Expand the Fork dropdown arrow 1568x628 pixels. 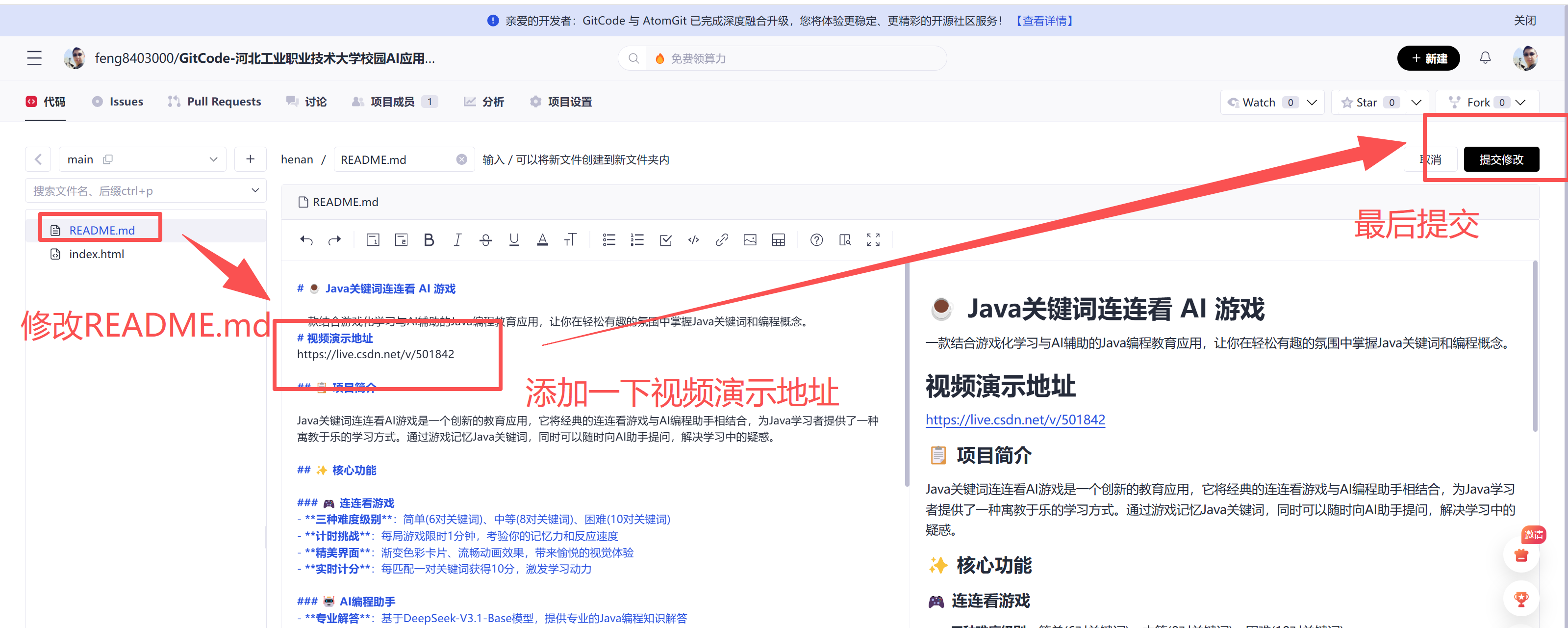[1520, 103]
